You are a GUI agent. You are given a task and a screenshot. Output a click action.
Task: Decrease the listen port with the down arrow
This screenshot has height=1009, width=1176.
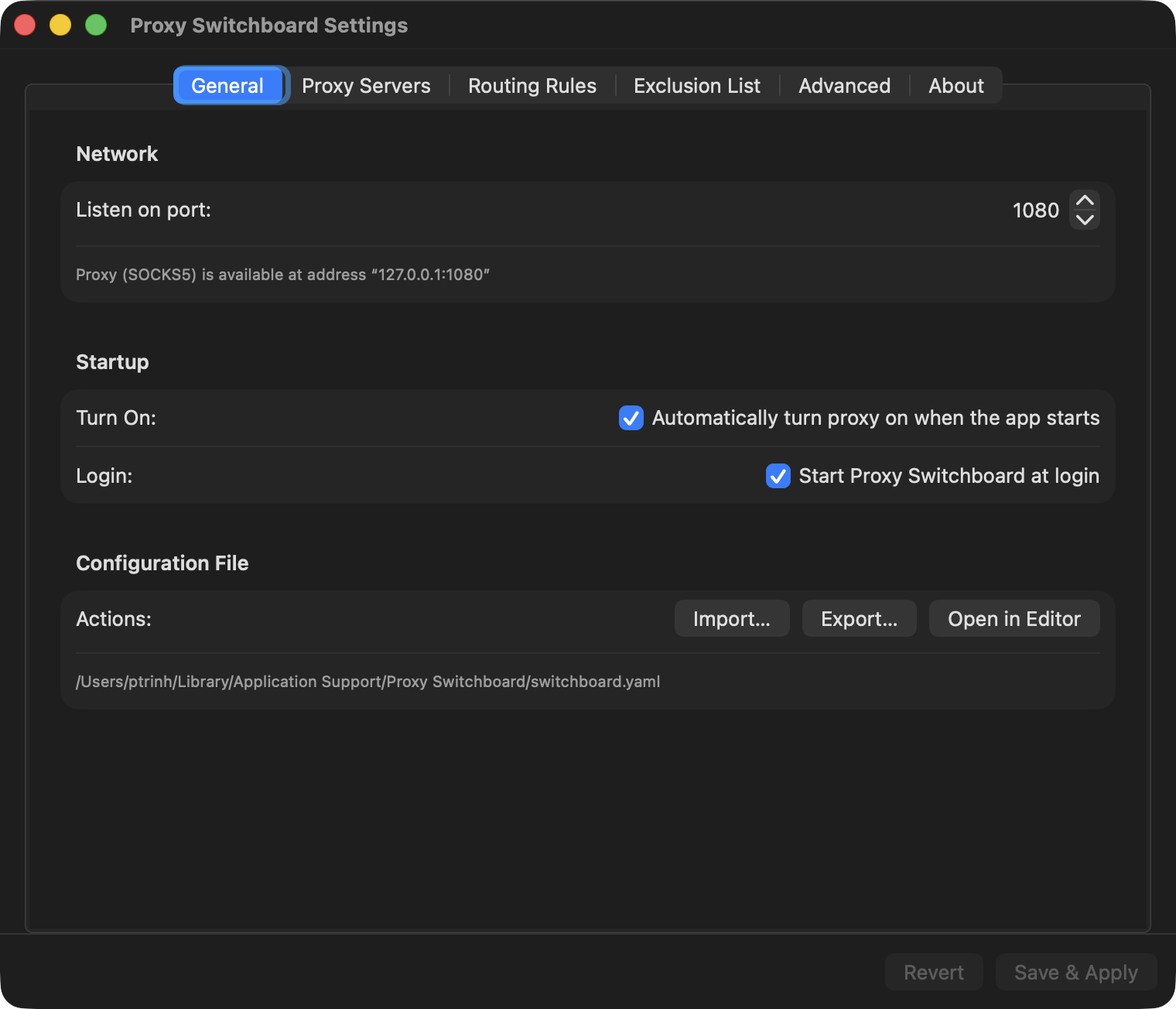coord(1085,220)
